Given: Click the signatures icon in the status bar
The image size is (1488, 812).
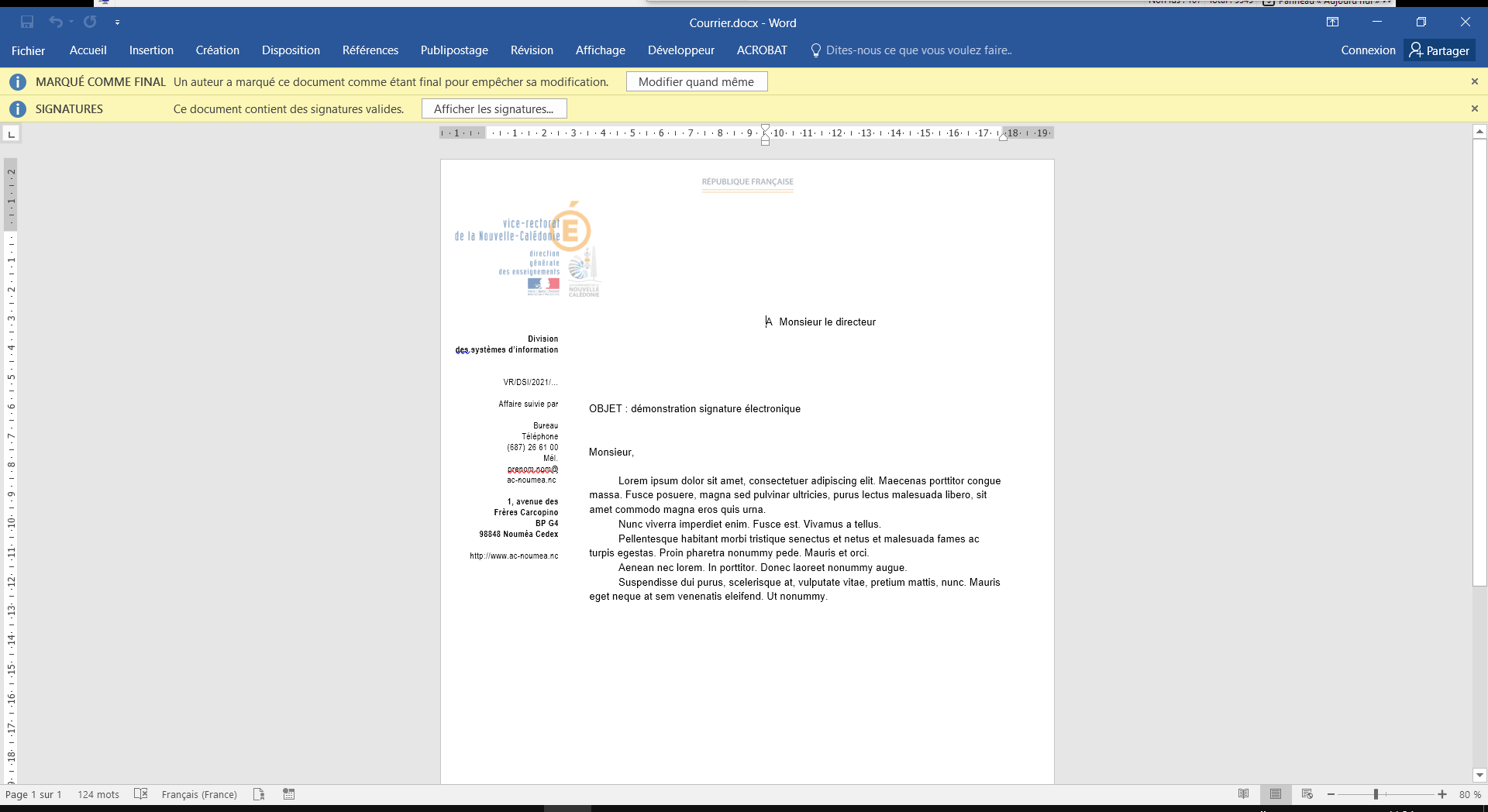Looking at the screenshot, I should coord(259,794).
